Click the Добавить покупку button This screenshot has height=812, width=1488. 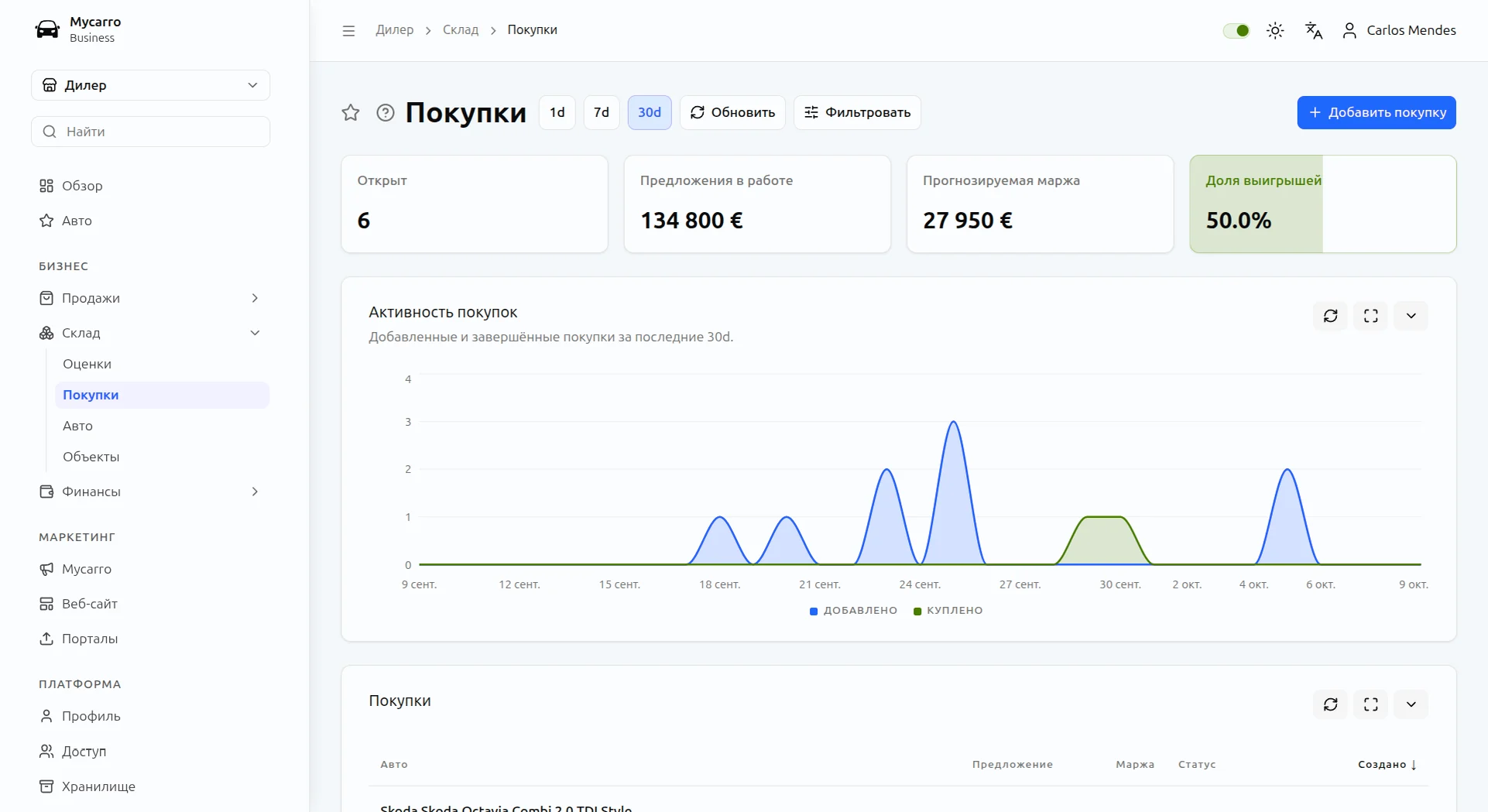click(1377, 113)
